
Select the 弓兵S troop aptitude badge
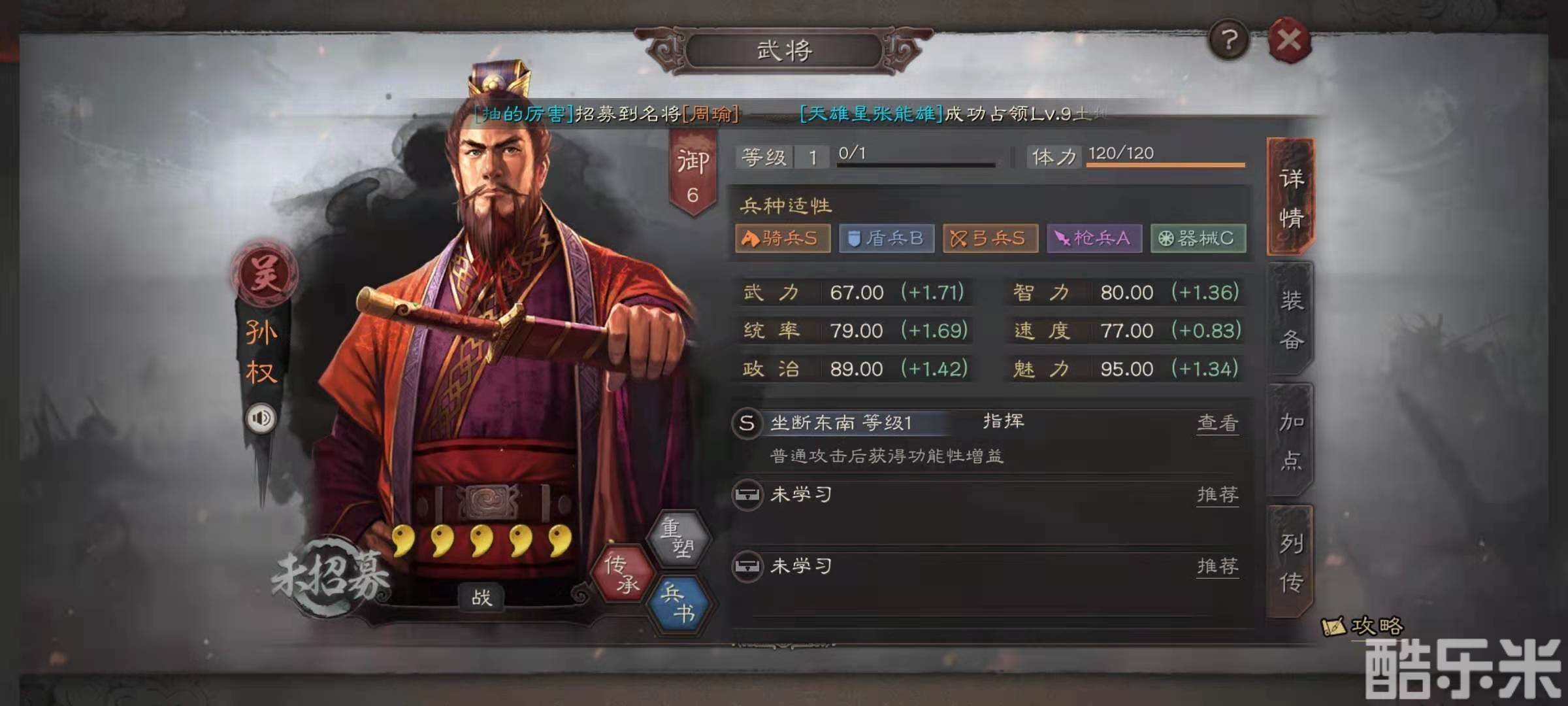point(990,238)
